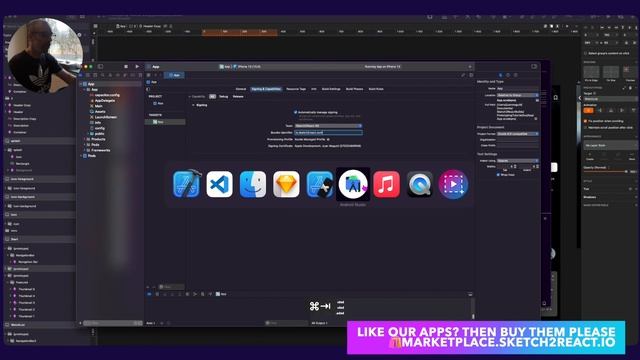Image resolution: width=640 pixels, height=360 pixels.
Task: Expand the public folder in navigator
Action: coord(89,133)
